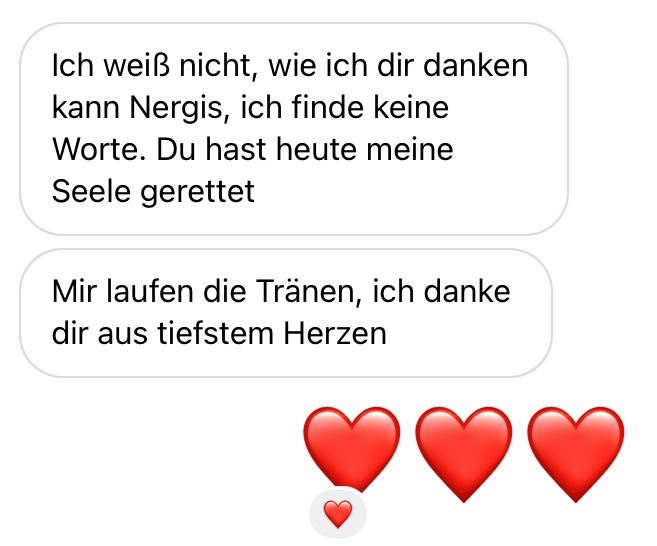Tap the middle large red heart emoji

pos(463,454)
